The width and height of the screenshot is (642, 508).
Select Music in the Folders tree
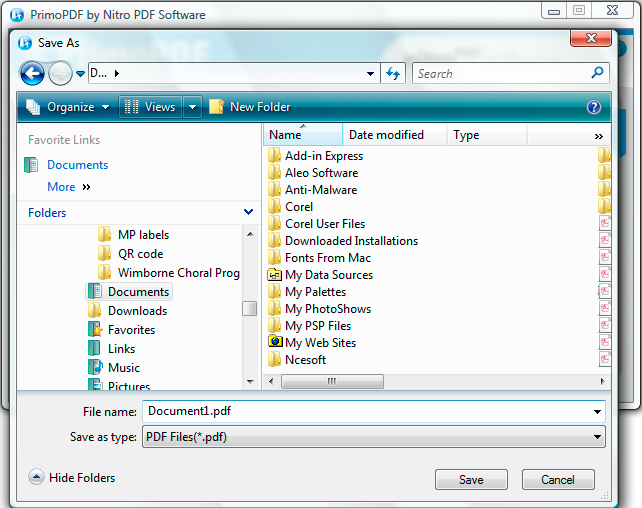pyautogui.click(x=124, y=368)
